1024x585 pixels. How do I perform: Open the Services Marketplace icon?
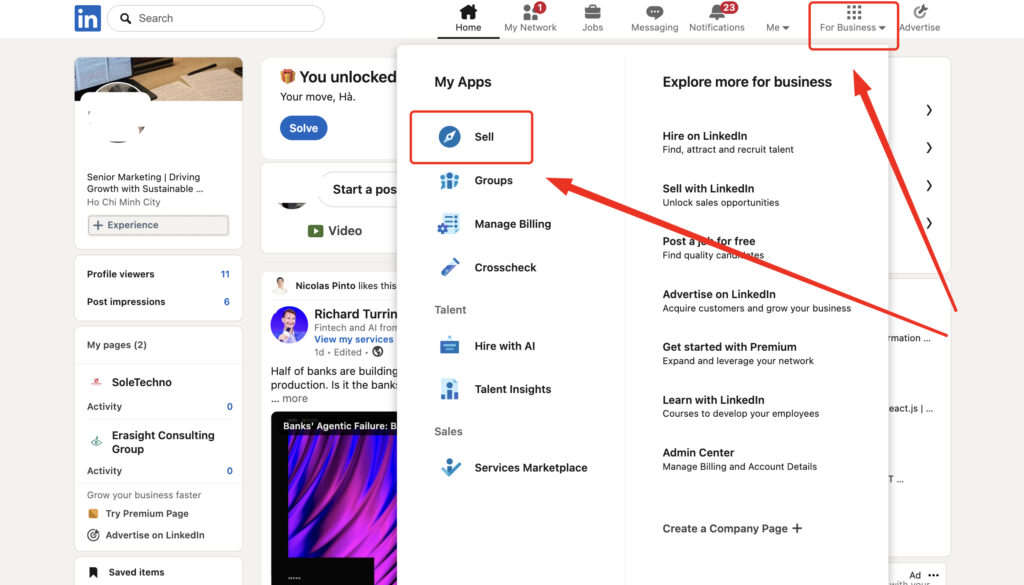pyautogui.click(x=450, y=467)
